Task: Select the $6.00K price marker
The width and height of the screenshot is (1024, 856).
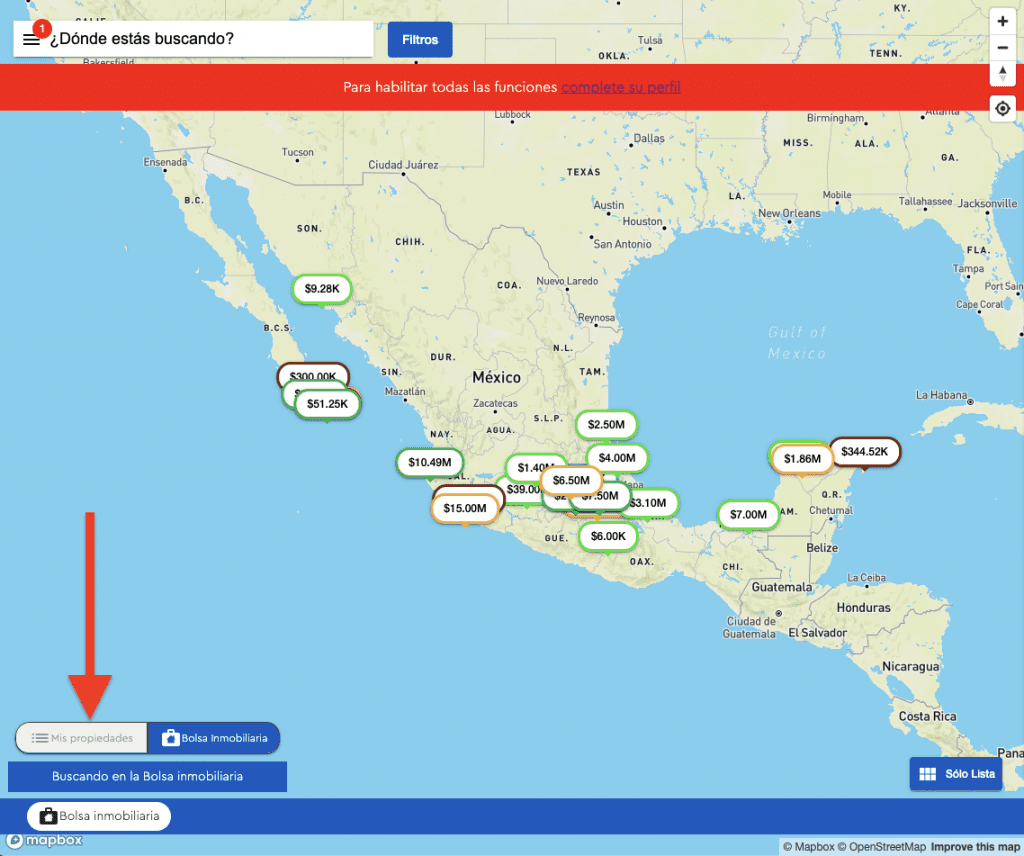Action: (x=608, y=536)
